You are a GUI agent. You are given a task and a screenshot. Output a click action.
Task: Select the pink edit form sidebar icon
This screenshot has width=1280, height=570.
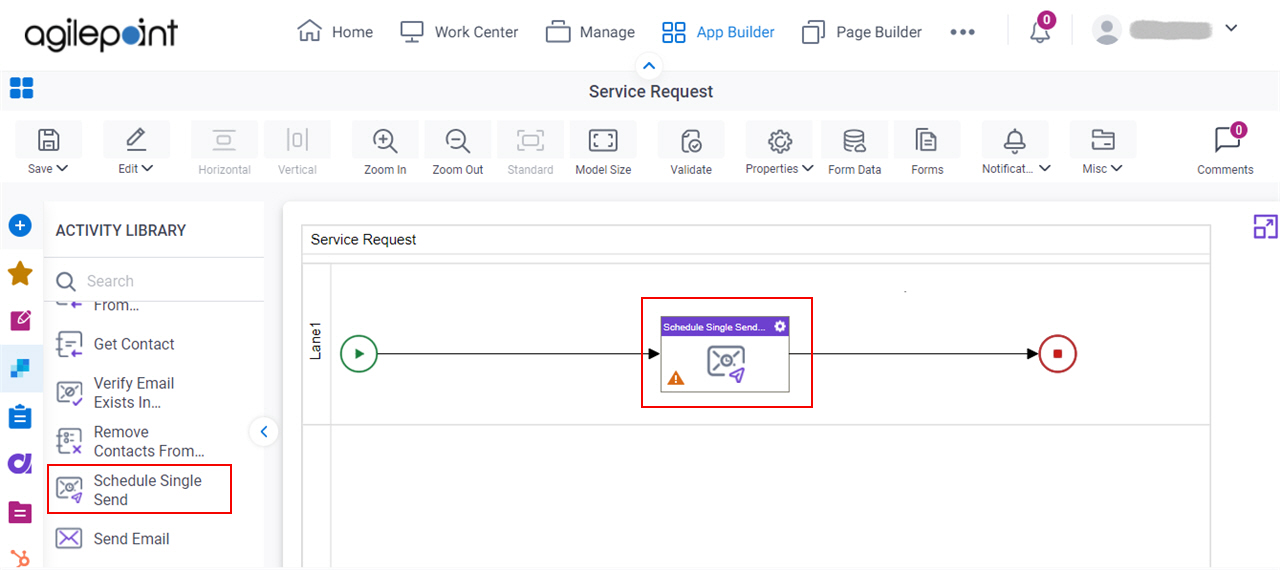click(x=20, y=320)
